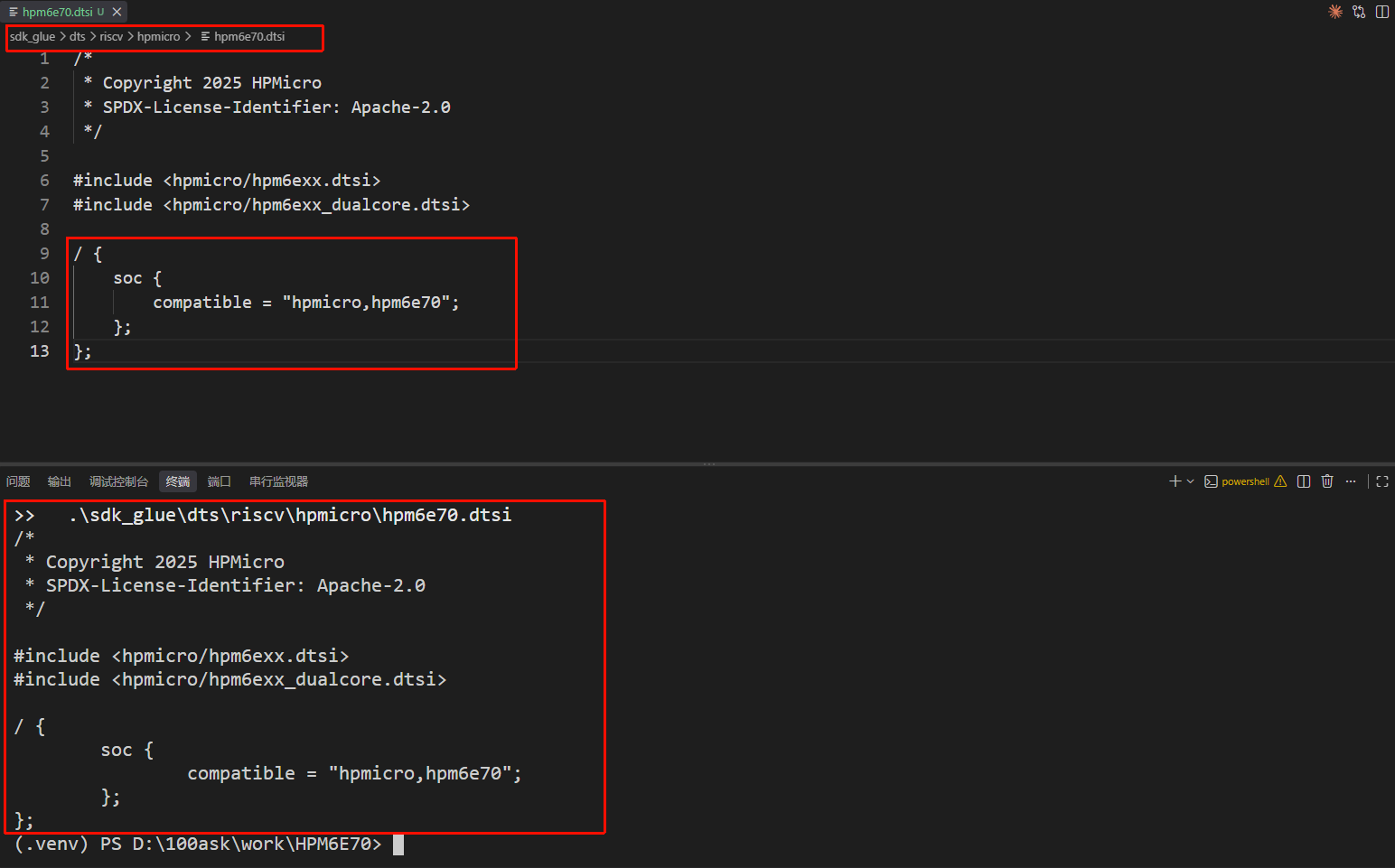The image size is (1395, 868).
Task: Switch to the 输出 panel tab
Action: point(60,481)
